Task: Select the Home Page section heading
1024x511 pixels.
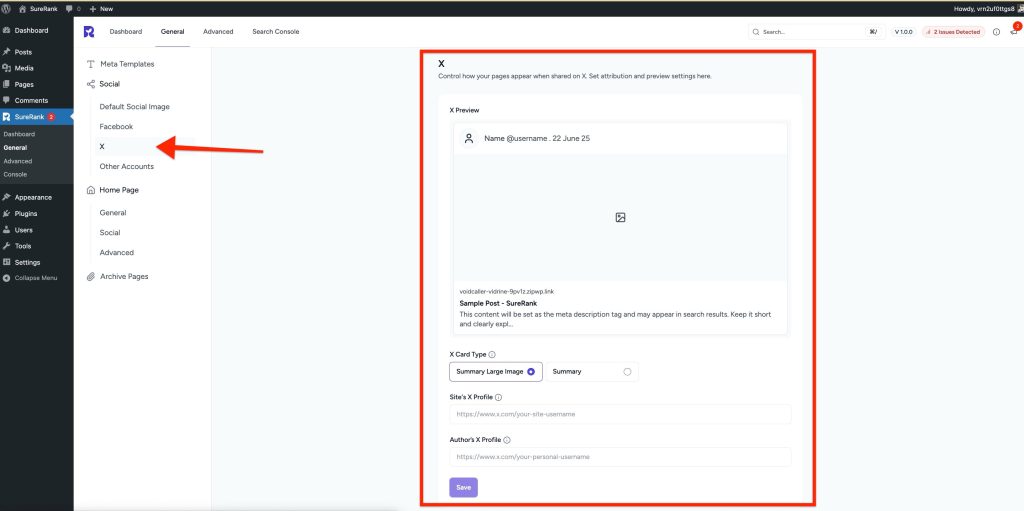Action: 112,190
